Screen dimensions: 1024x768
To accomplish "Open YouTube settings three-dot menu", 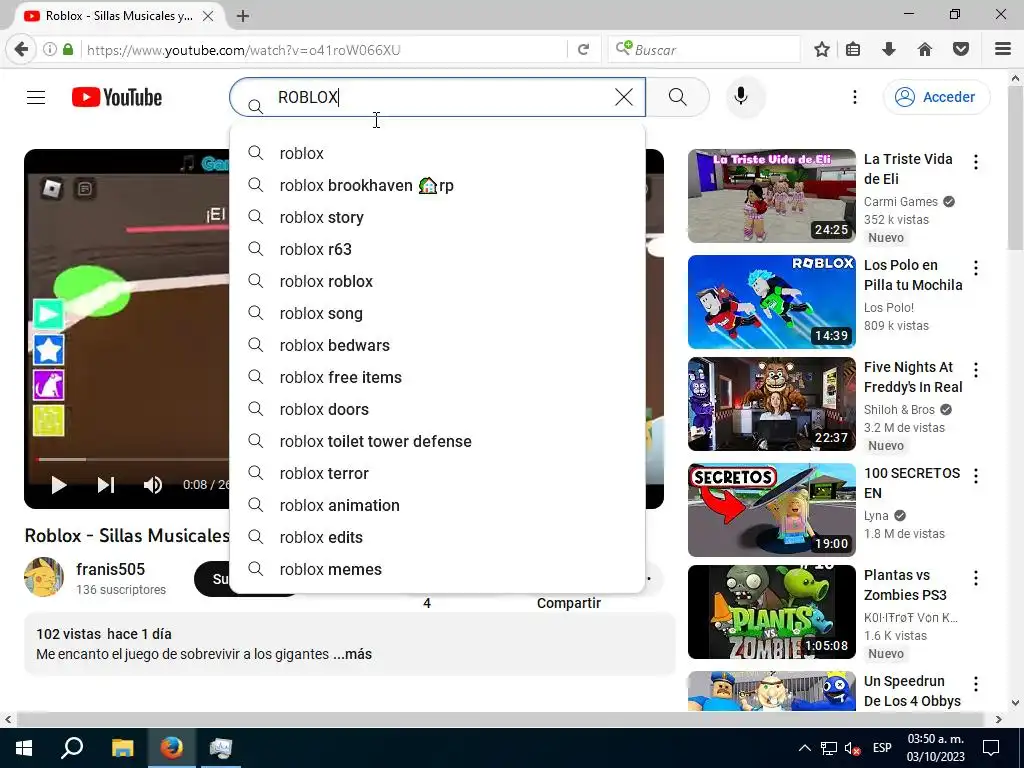I will click(x=855, y=97).
